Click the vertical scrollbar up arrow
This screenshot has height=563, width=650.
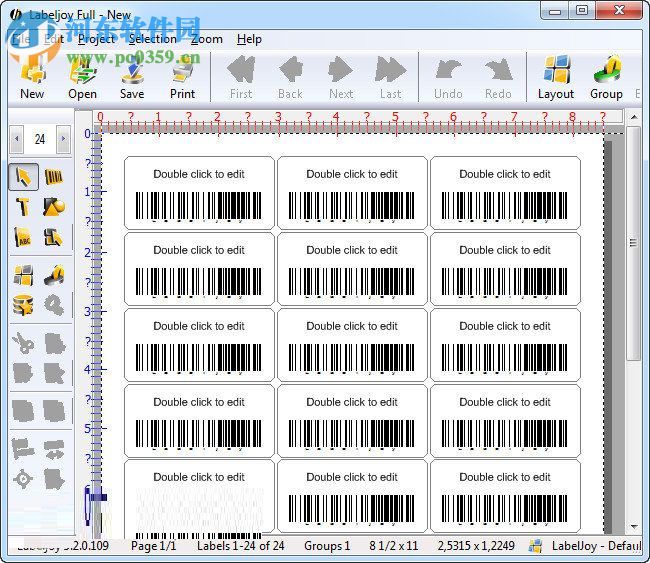pos(634,117)
